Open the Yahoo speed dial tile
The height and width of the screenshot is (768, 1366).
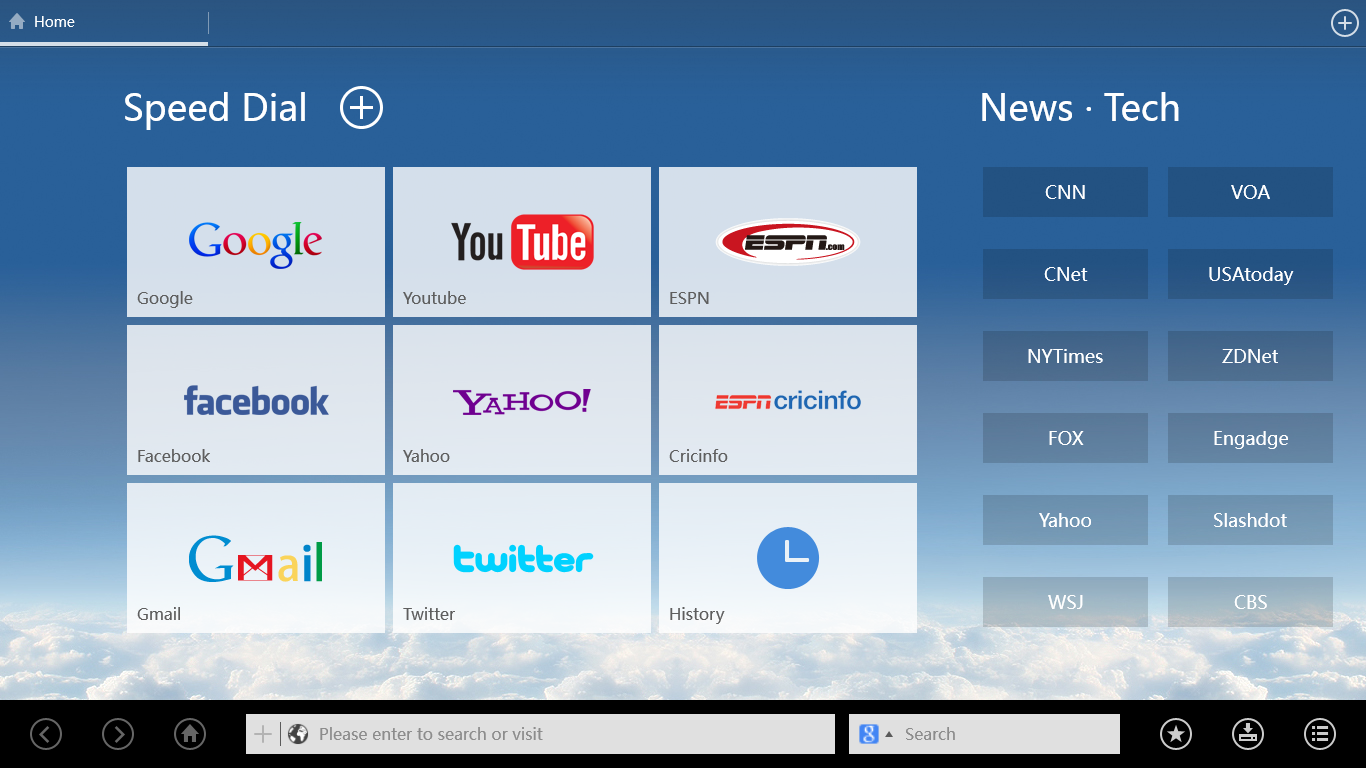(x=522, y=400)
